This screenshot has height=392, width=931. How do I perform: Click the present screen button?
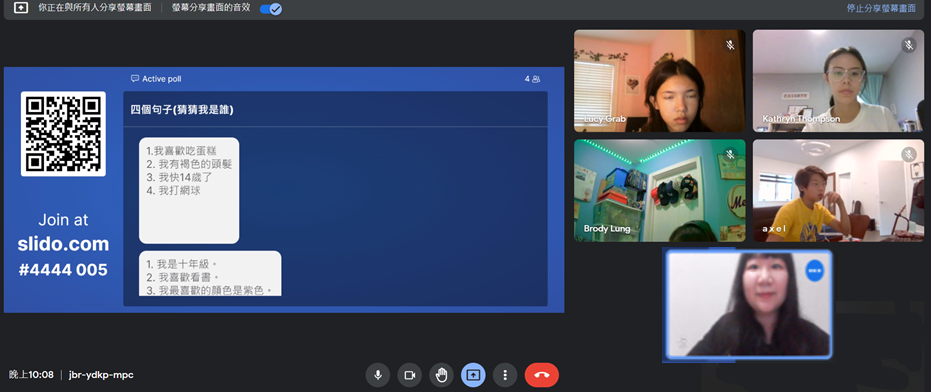(x=473, y=375)
